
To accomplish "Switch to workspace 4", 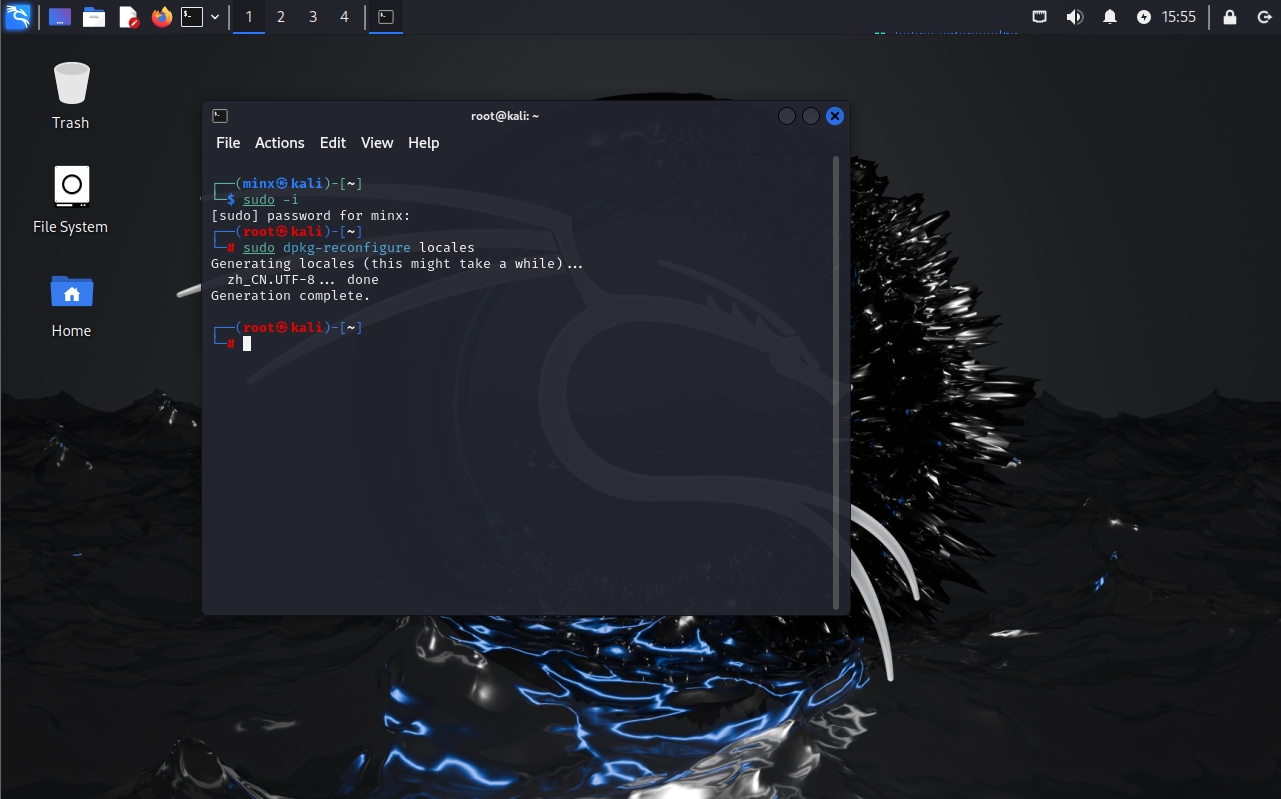I will (x=344, y=17).
